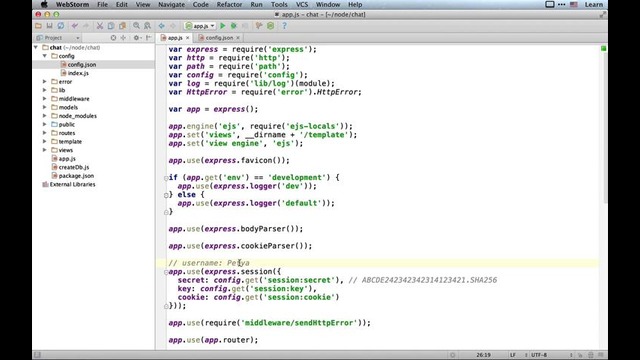The image size is (640, 360).
Task: Click the cursor position 26:19 indicator
Action: click(483, 355)
